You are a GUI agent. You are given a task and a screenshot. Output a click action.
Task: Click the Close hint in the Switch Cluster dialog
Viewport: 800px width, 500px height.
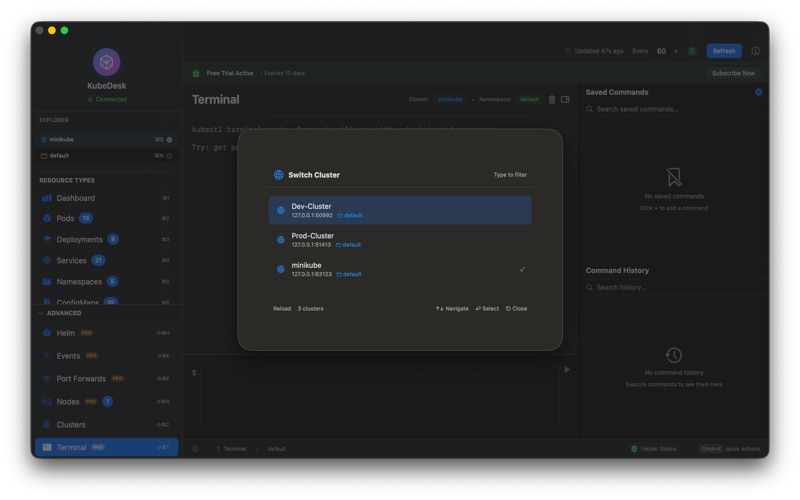click(516, 309)
